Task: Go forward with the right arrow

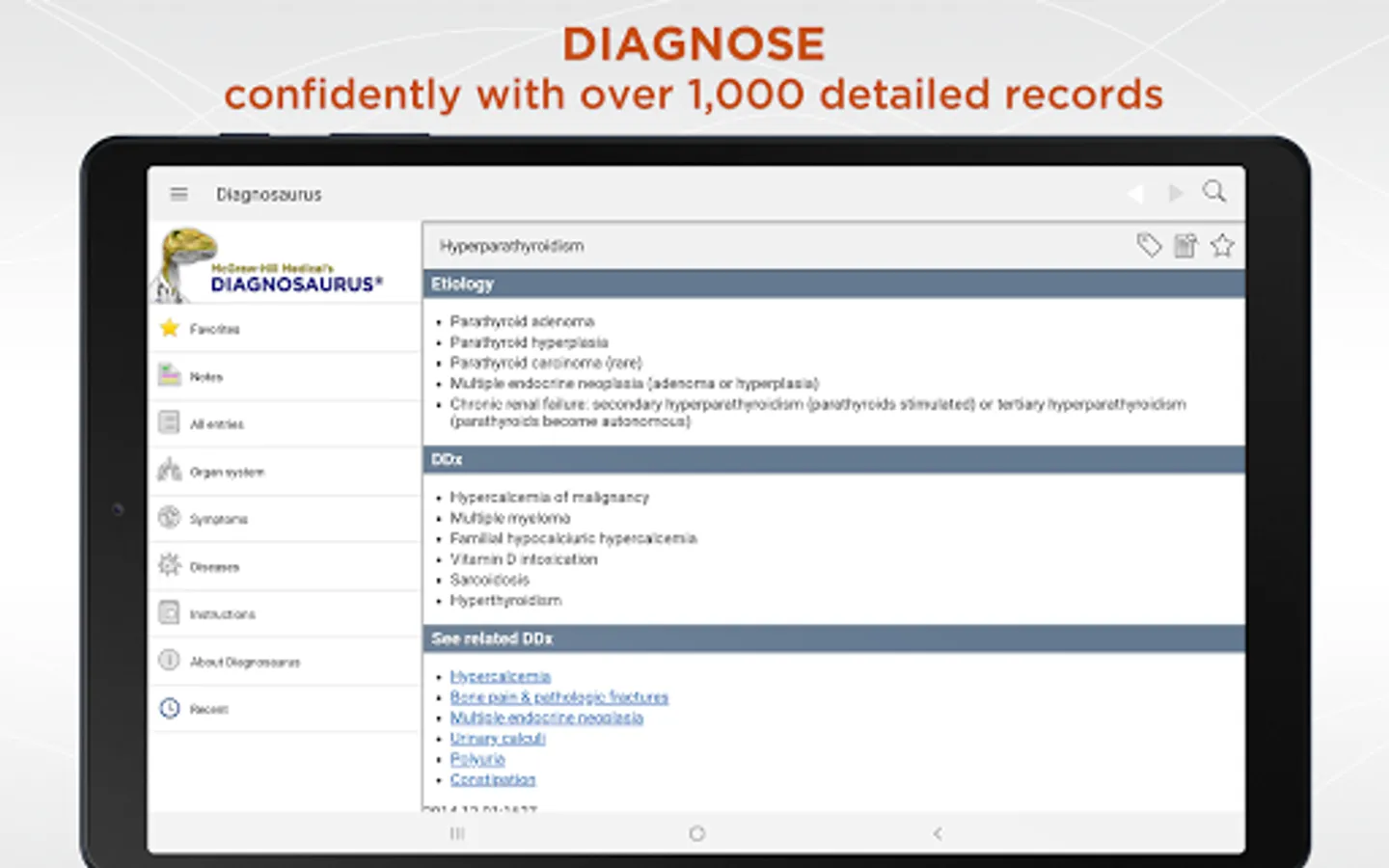Action: click(x=1175, y=194)
